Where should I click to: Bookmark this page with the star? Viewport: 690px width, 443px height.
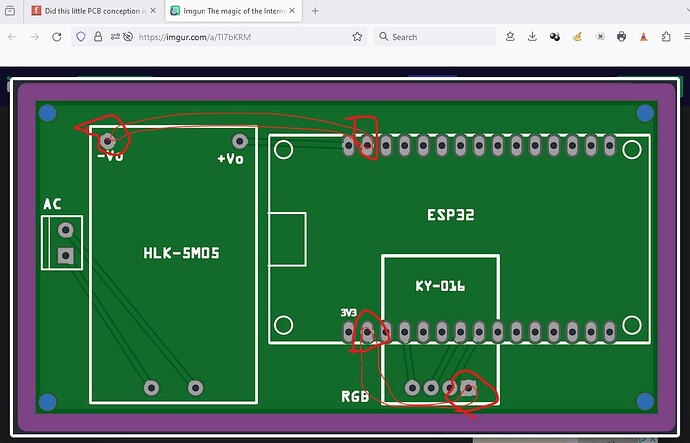pos(357,37)
